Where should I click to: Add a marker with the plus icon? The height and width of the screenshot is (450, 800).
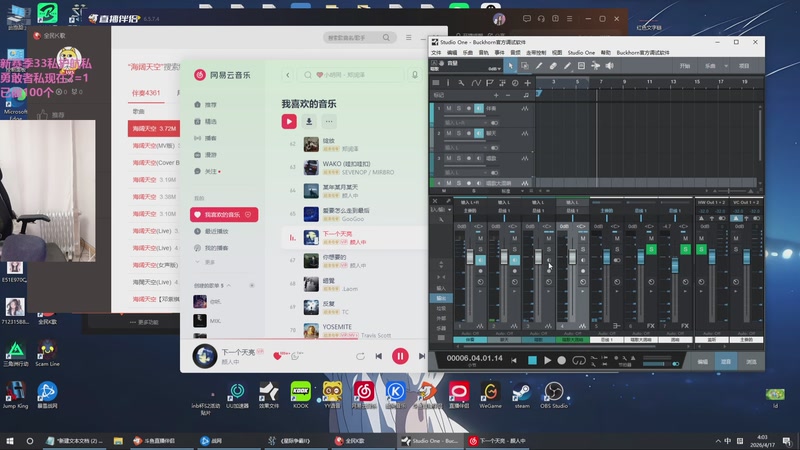point(495,95)
